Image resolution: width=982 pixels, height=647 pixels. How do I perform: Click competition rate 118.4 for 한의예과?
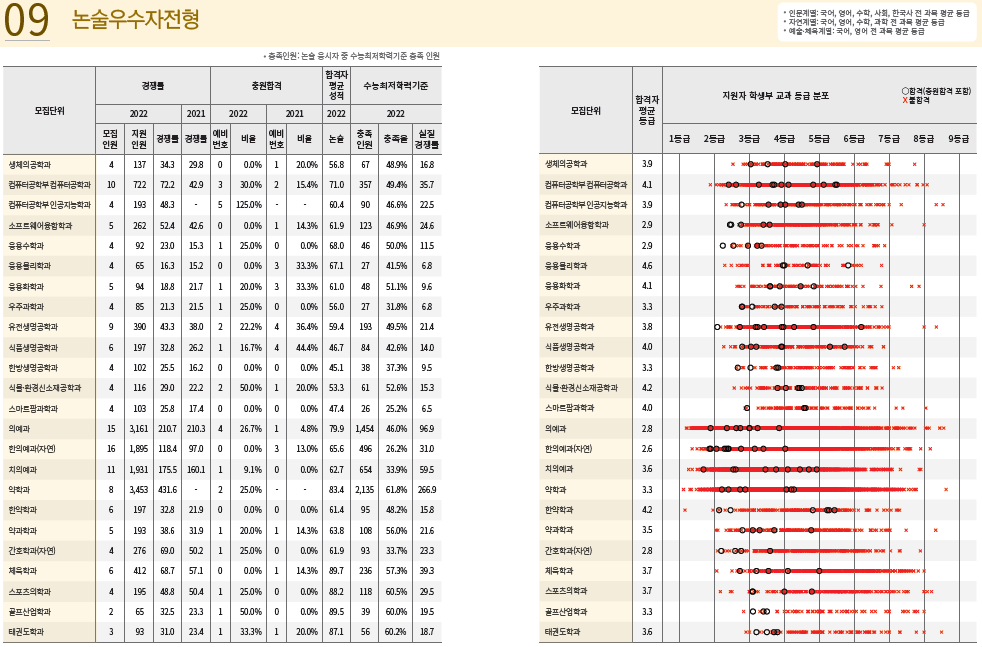(167, 449)
